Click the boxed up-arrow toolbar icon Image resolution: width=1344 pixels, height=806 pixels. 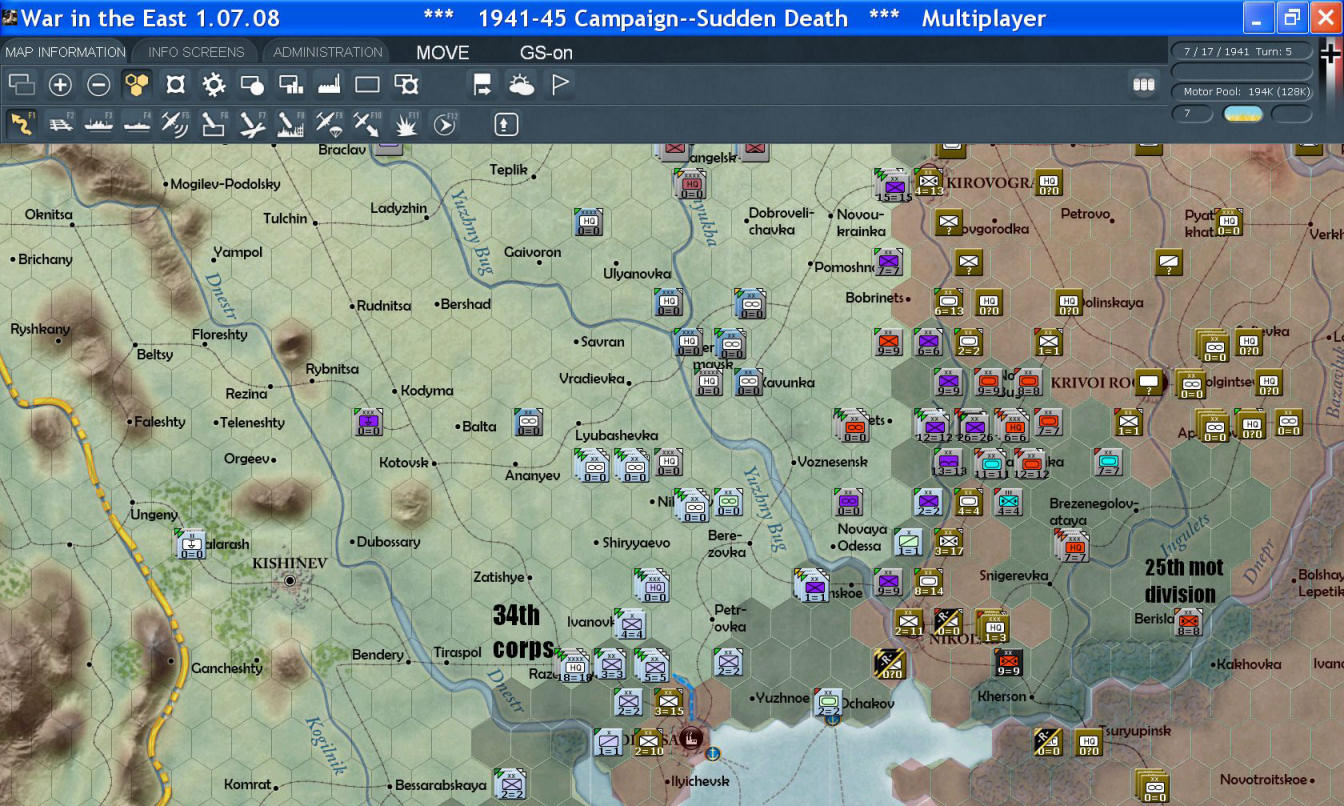pyautogui.click(x=506, y=123)
